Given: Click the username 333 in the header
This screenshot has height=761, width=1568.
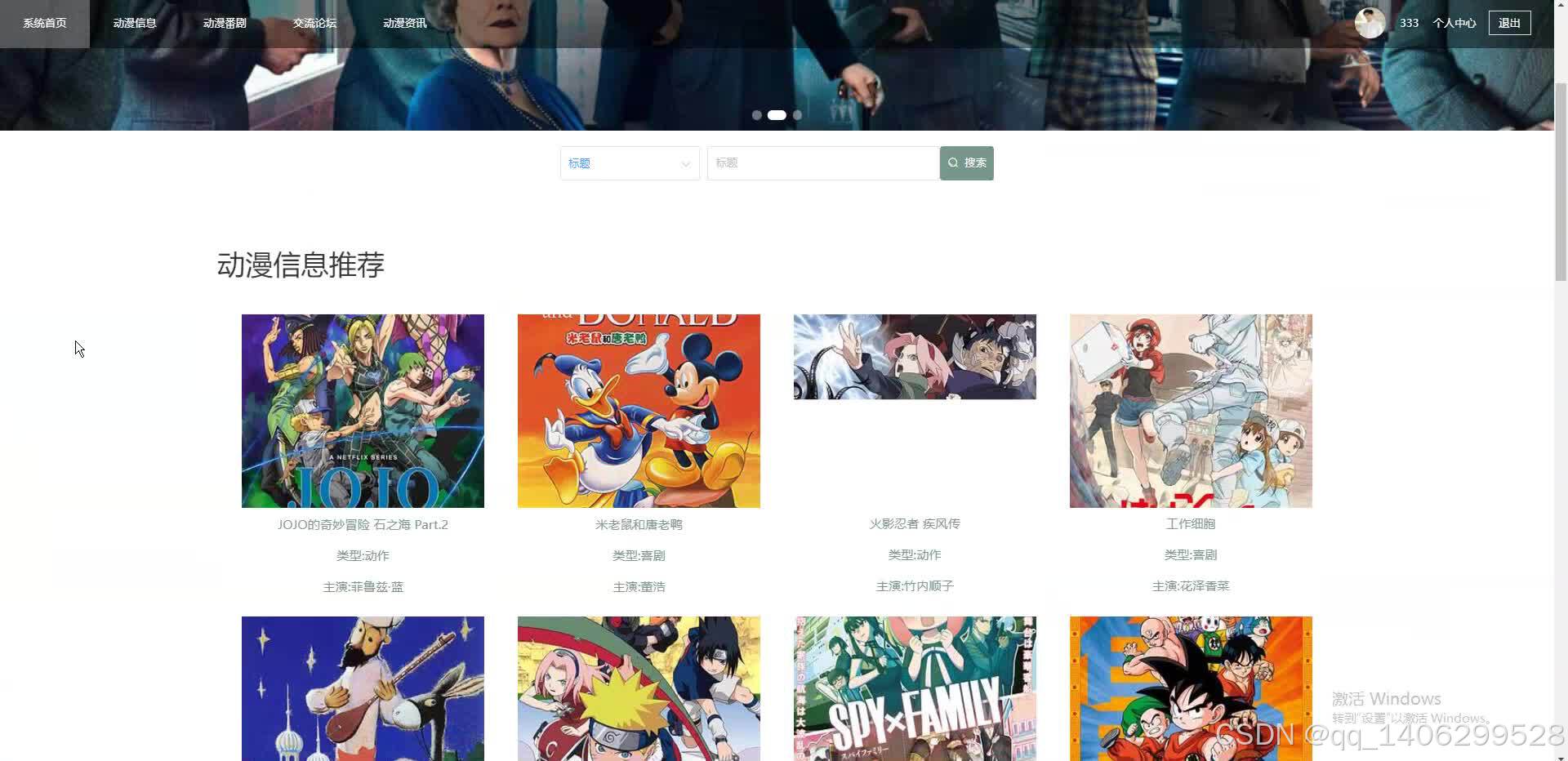Looking at the screenshot, I should pos(1409,23).
